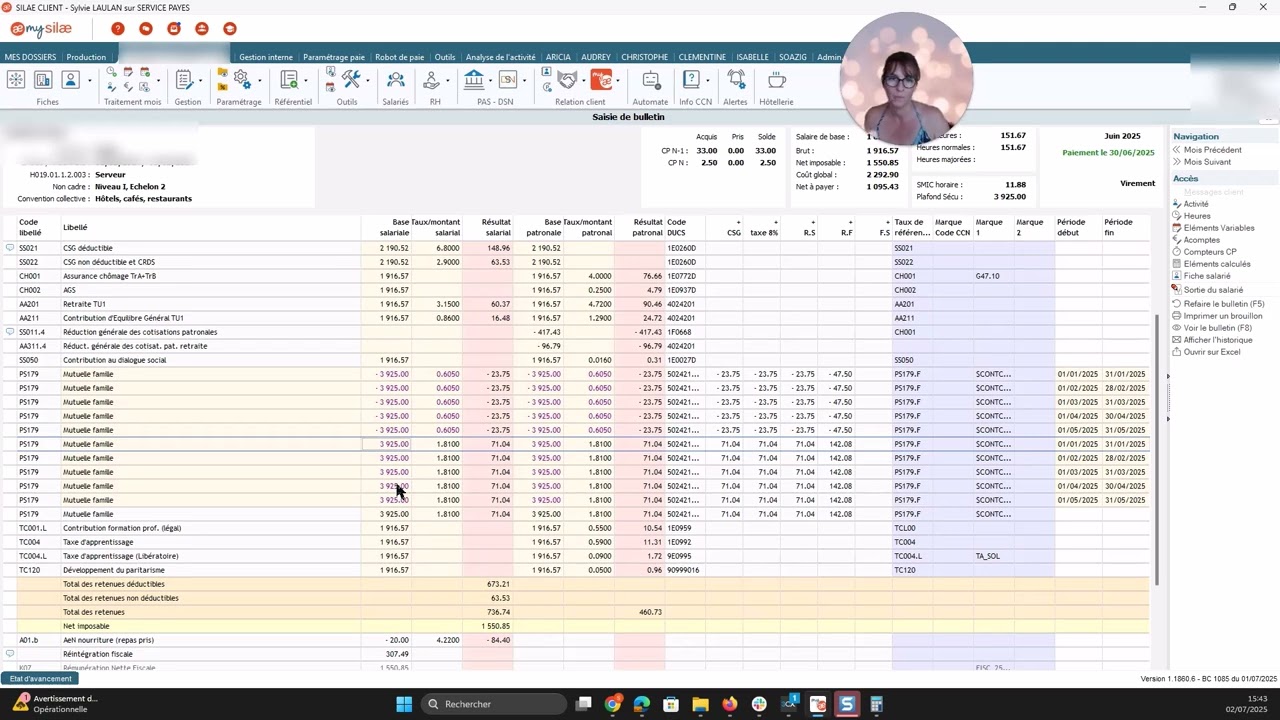The height and width of the screenshot is (720, 1280).
Task: Select the TC120 Développement du paritarisme row
Action: [575, 570]
